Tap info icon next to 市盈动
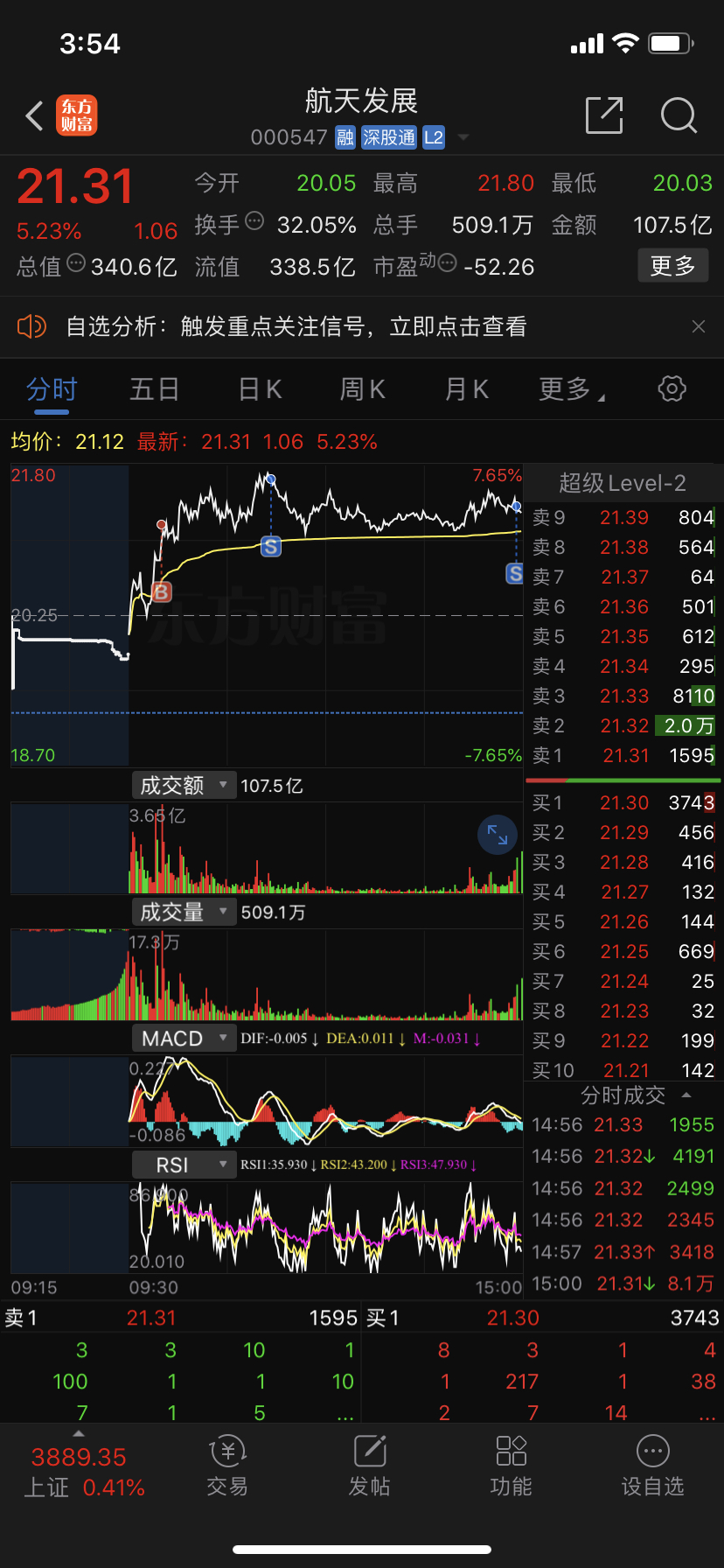 coord(447,262)
